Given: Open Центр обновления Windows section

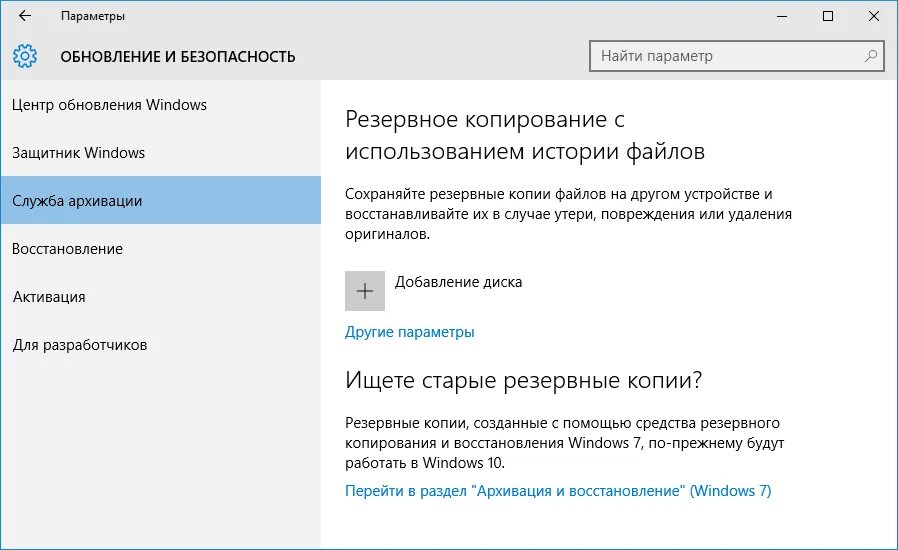Looking at the screenshot, I should [x=161, y=105].
